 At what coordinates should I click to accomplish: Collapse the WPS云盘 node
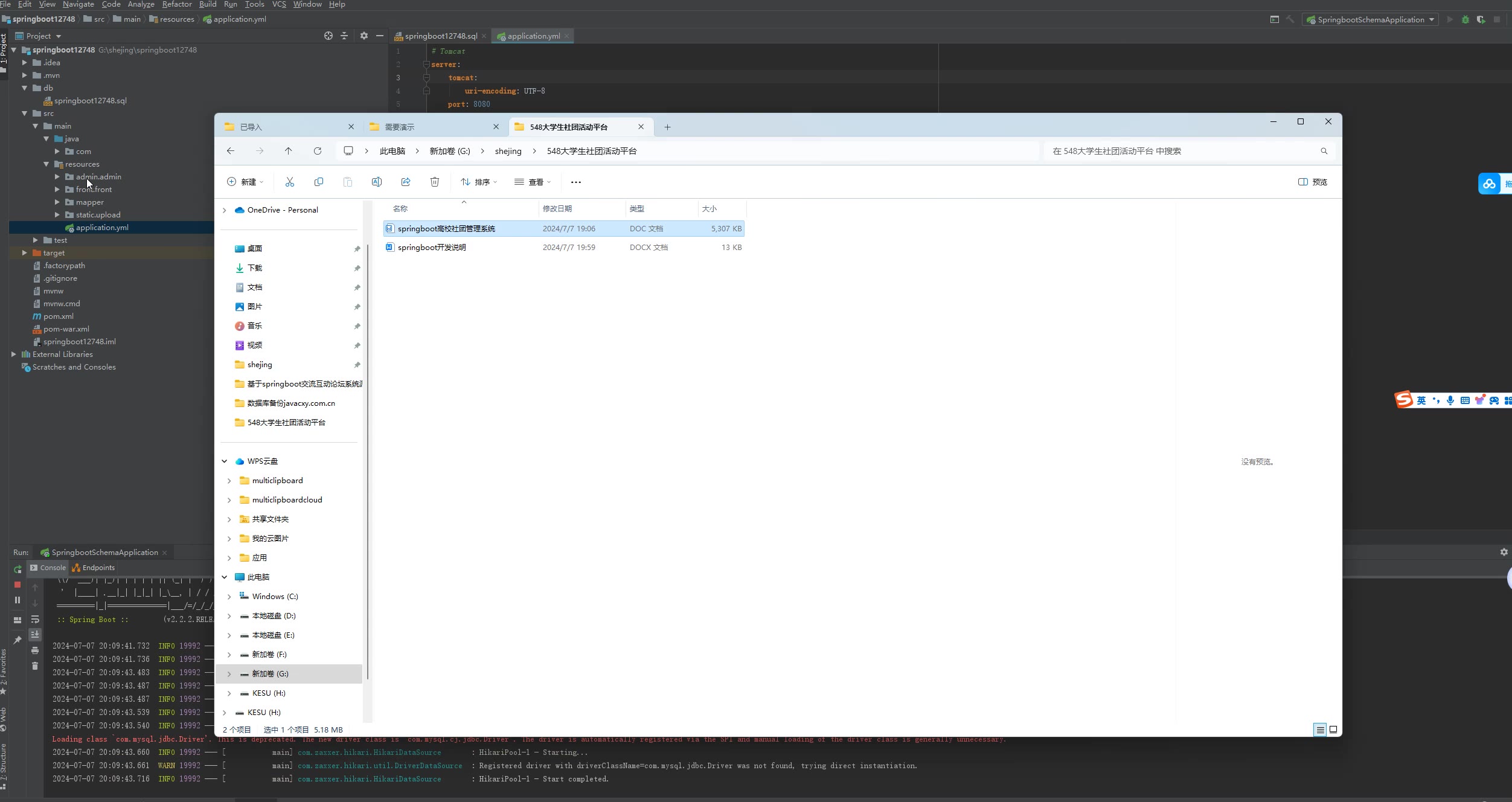(225, 461)
